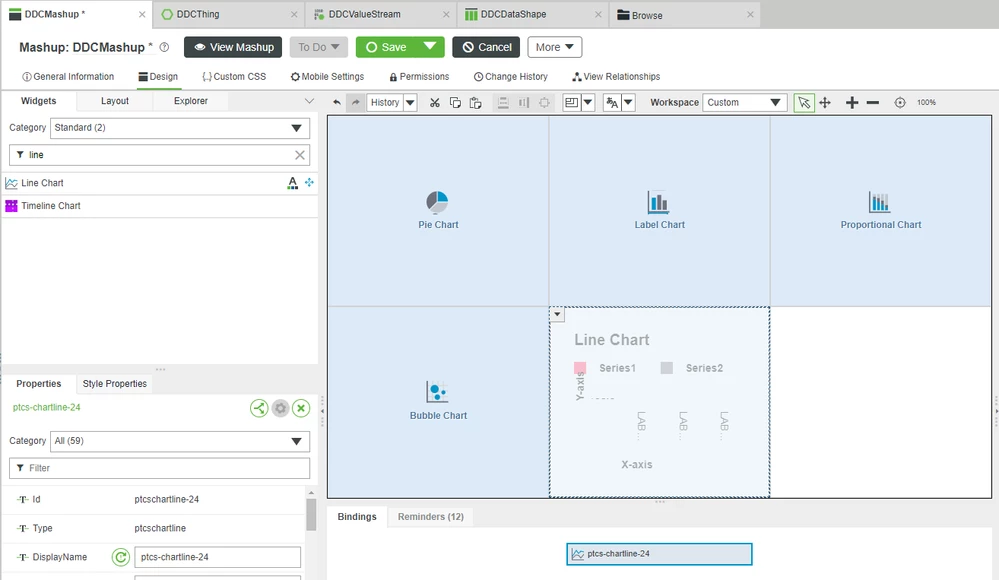This screenshot has height=580, width=999.
Task: Expand the Line Chart widget context arrow
Action: [557, 314]
